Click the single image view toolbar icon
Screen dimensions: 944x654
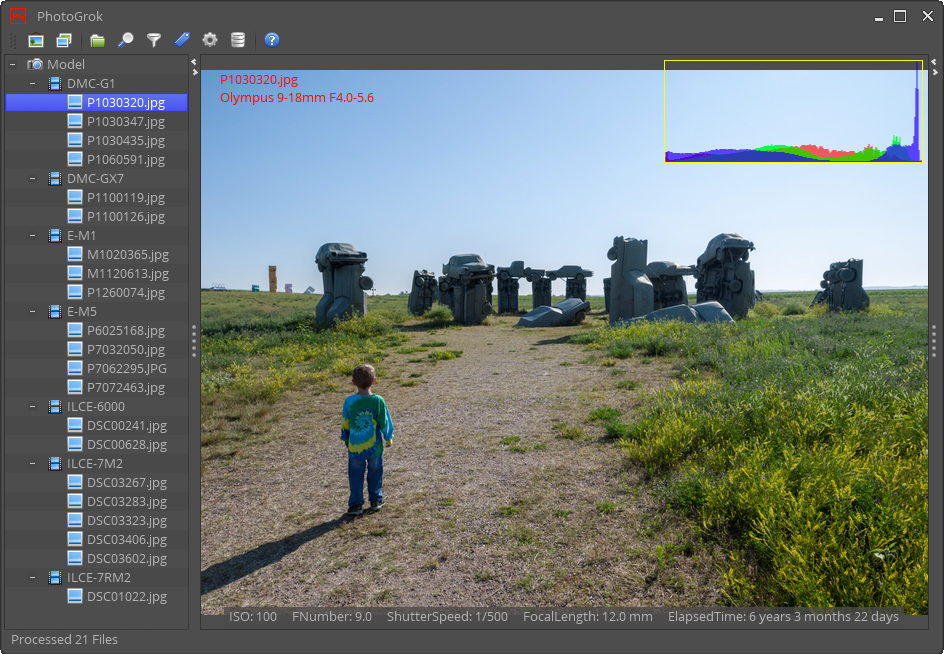36,40
